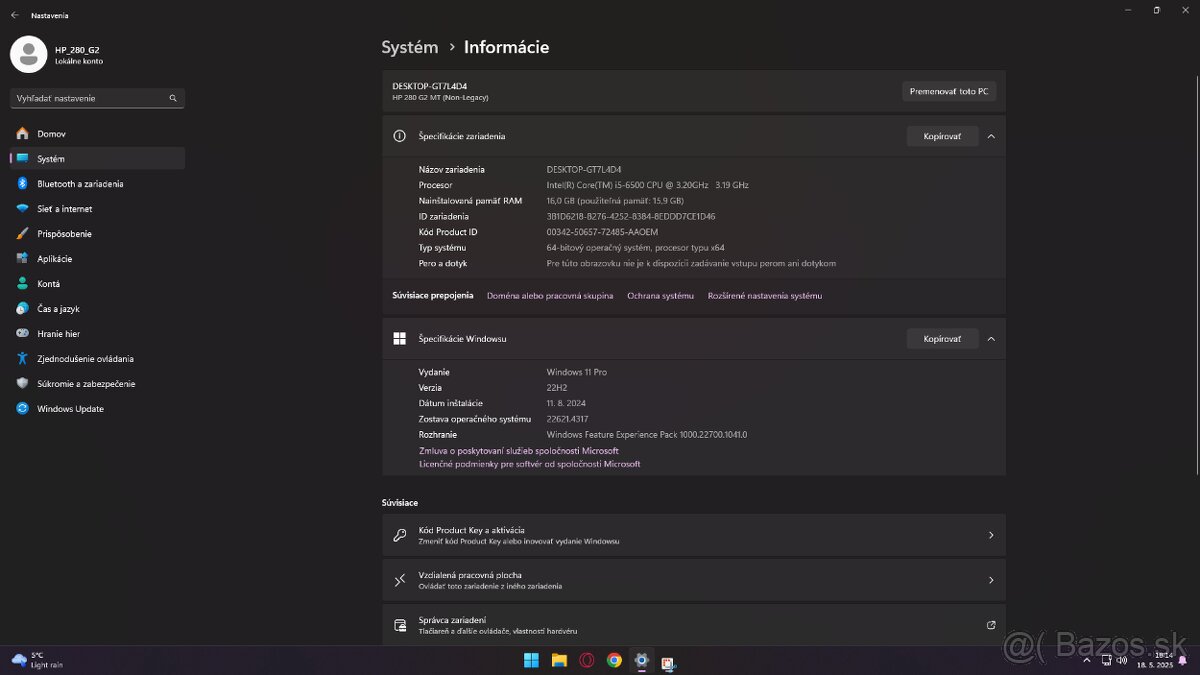Expand hidden icons in the system tray
Image resolution: width=1200 pixels, height=675 pixels.
1086,660
